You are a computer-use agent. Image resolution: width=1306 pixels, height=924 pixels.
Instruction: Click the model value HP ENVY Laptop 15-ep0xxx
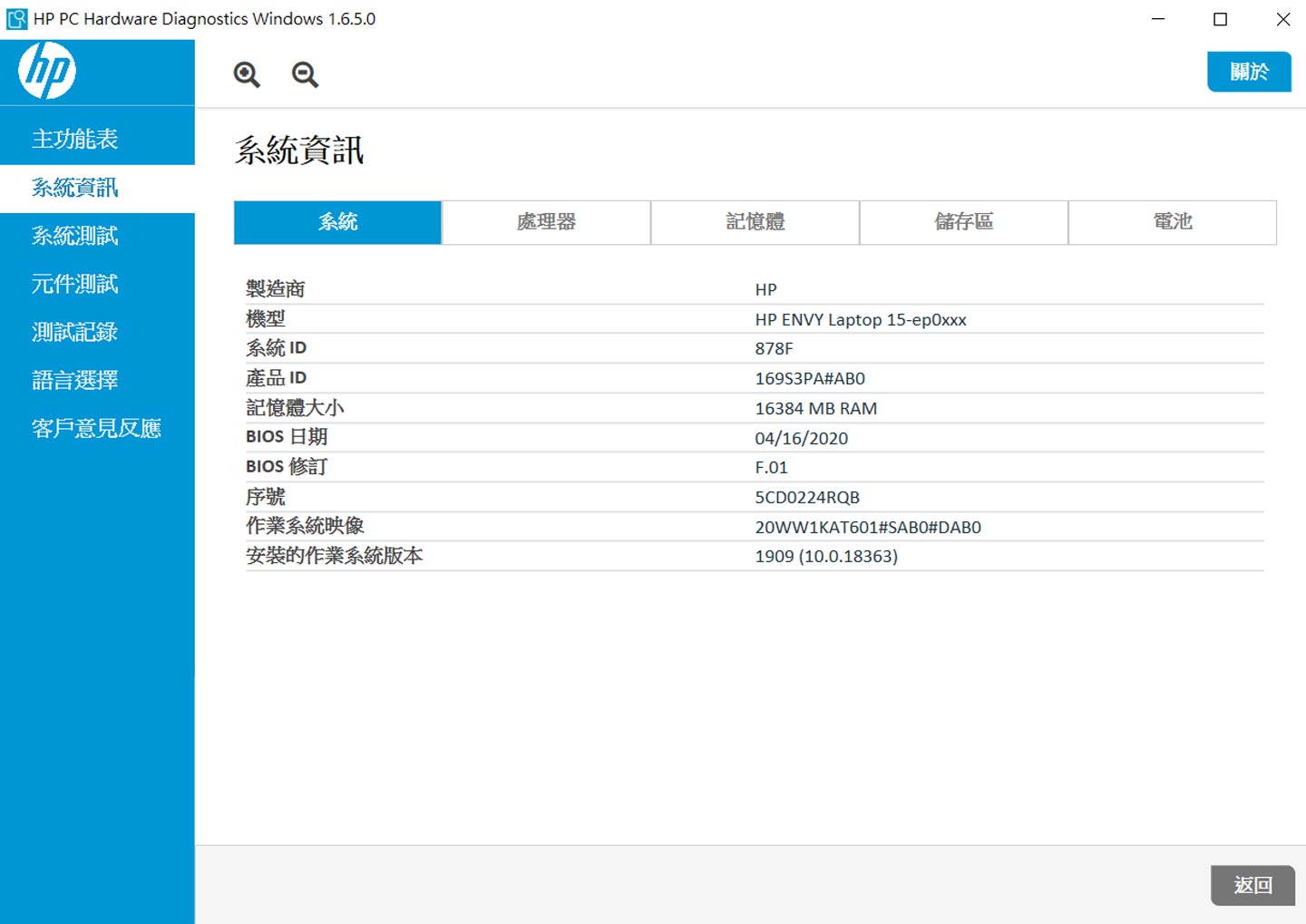[861, 320]
